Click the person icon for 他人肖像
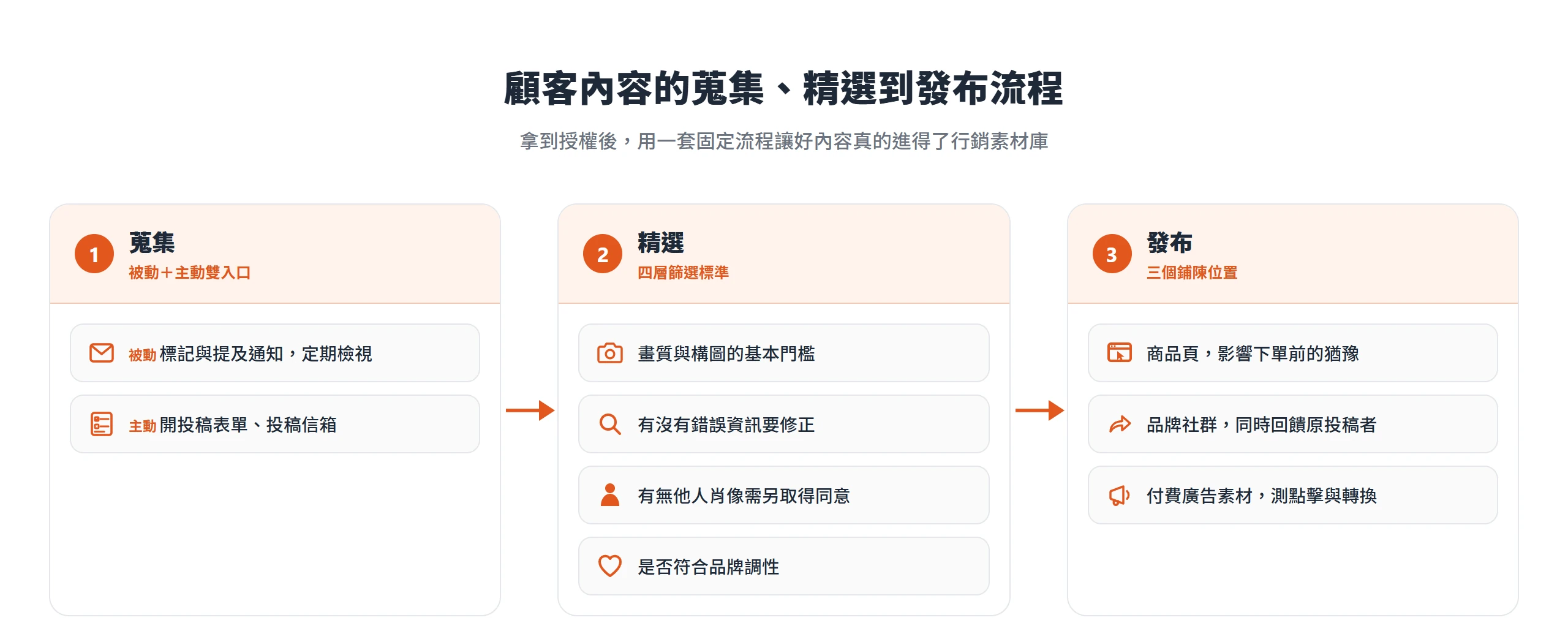Screen dimensions: 1568x631 [x=610, y=495]
